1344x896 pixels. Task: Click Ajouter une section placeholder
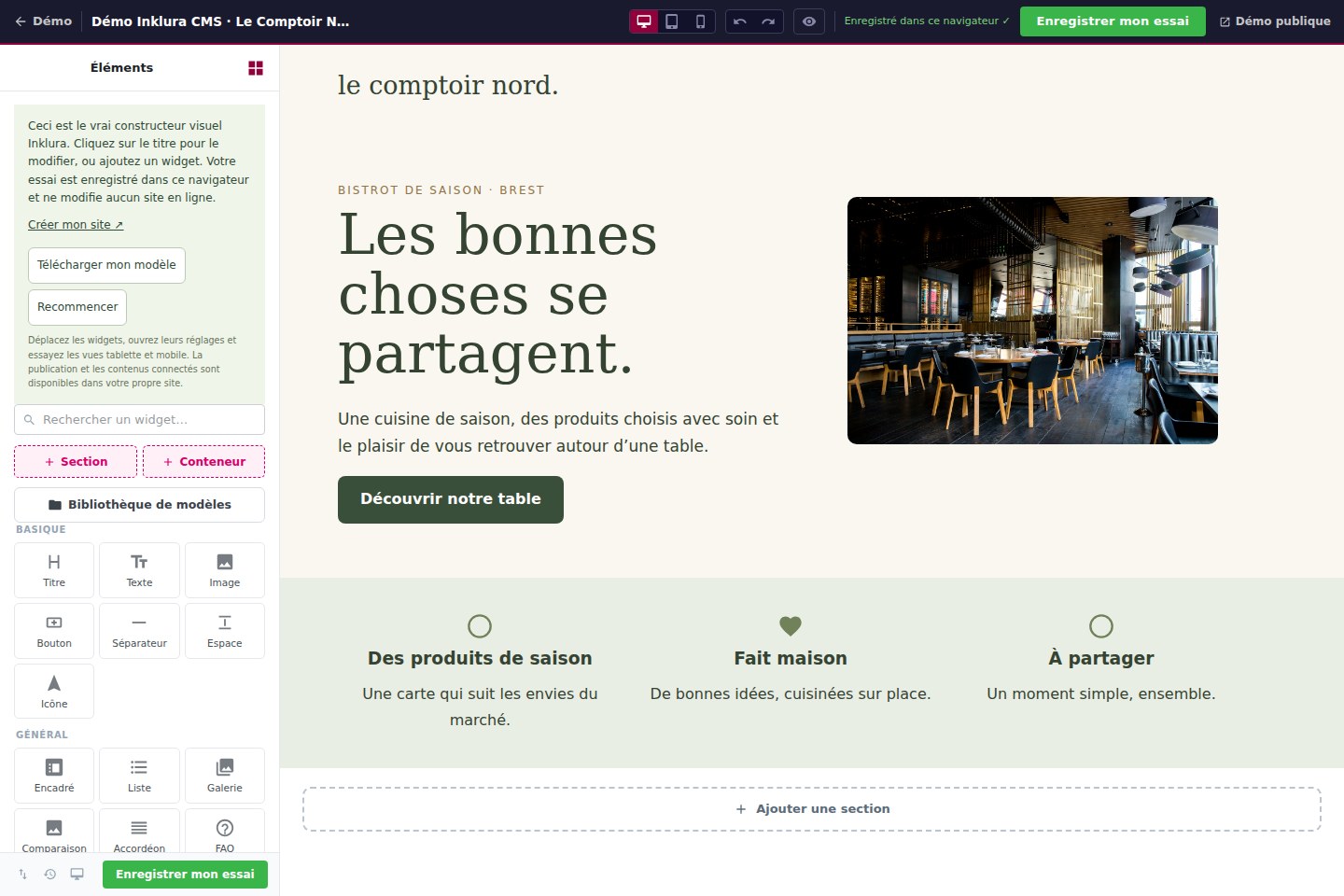pos(812,809)
